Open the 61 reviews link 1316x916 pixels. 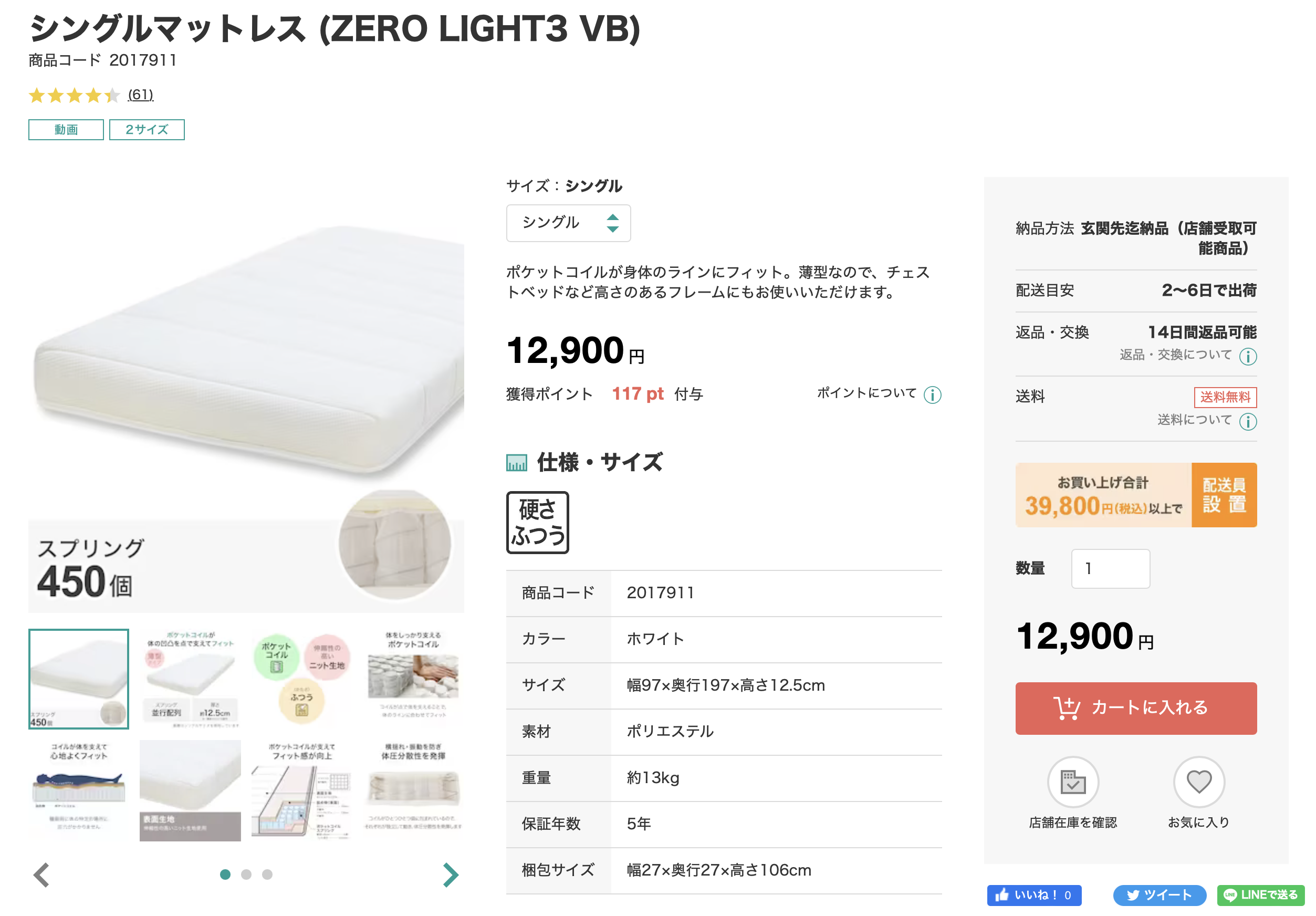140,95
